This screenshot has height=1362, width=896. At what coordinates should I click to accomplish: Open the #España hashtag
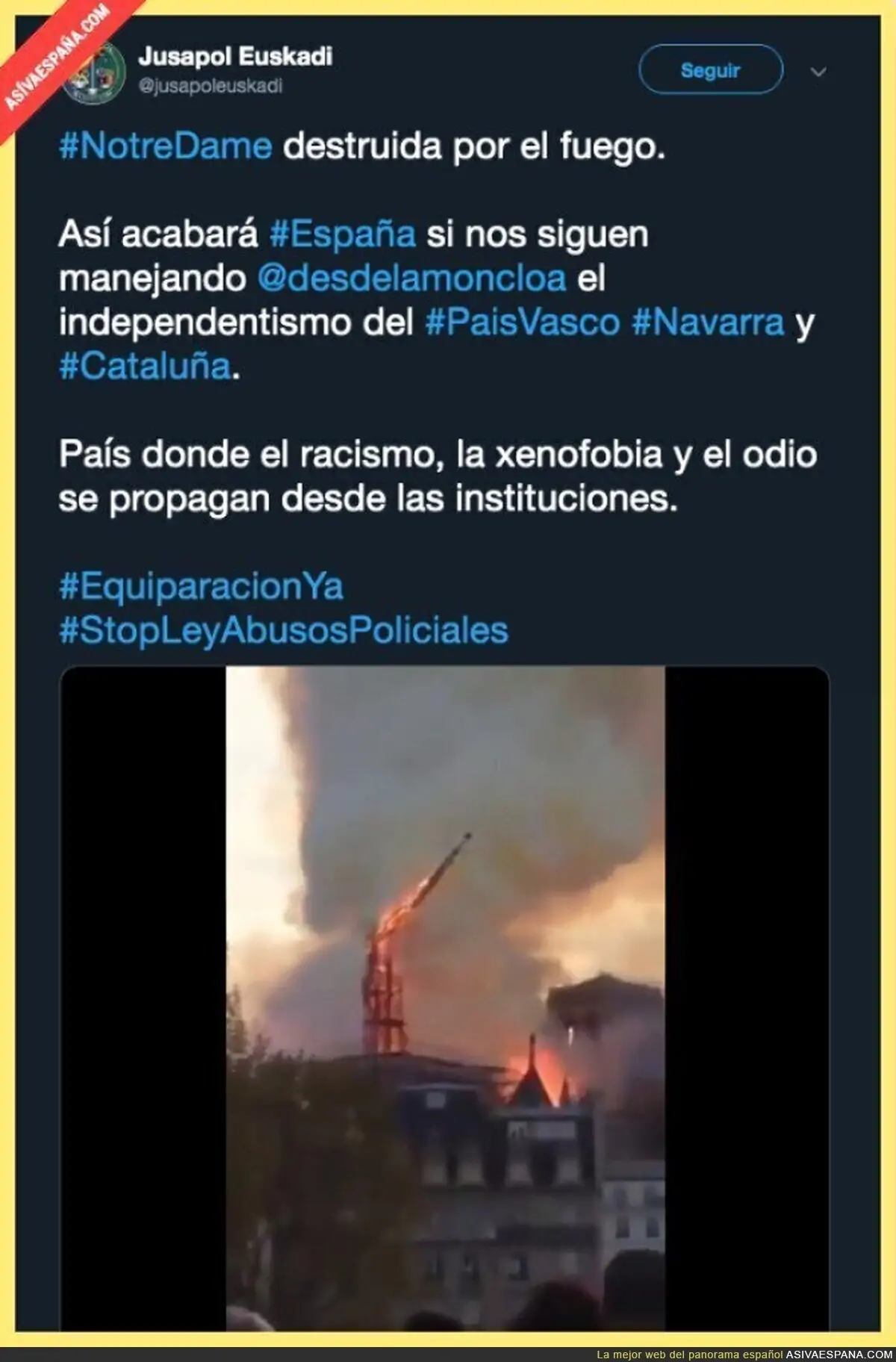tap(343, 234)
